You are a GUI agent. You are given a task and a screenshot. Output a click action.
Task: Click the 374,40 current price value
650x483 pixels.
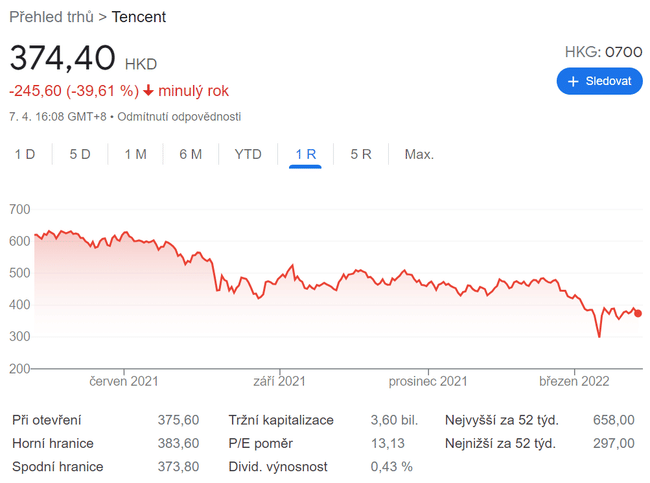click(x=62, y=59)
